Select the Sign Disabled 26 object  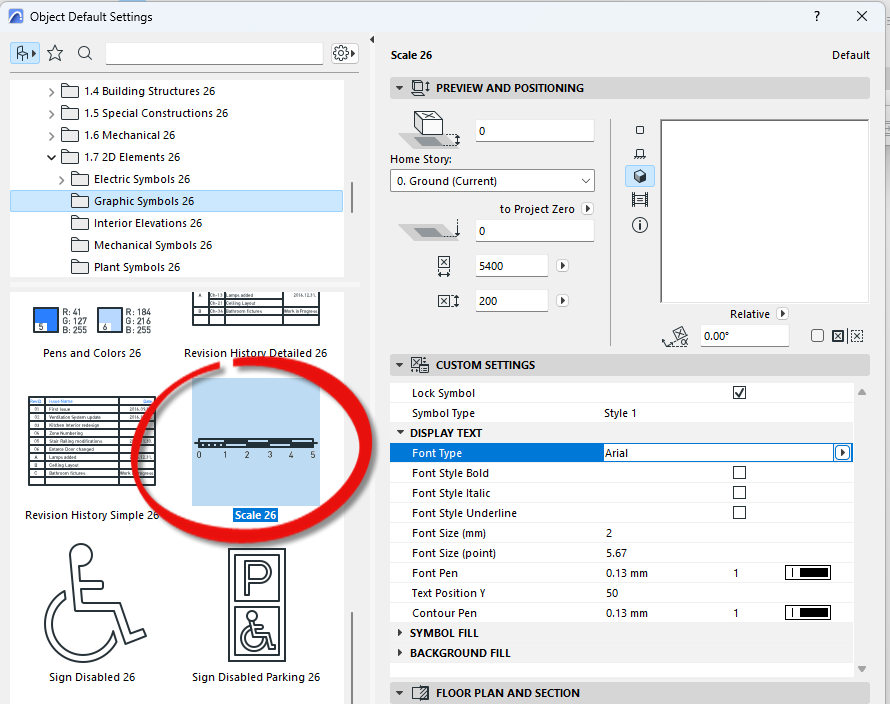point(92,613)
